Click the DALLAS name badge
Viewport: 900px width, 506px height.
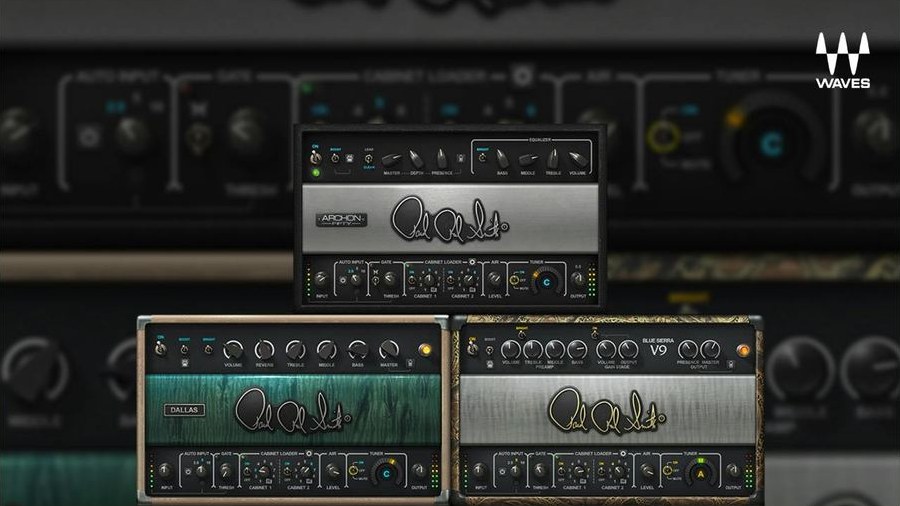coord(184,410)
